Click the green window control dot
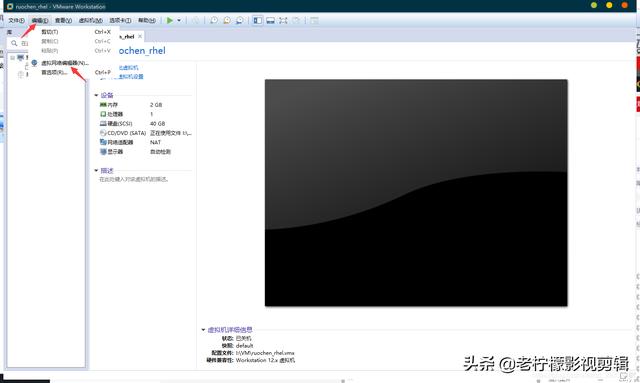 click(594, 5)
